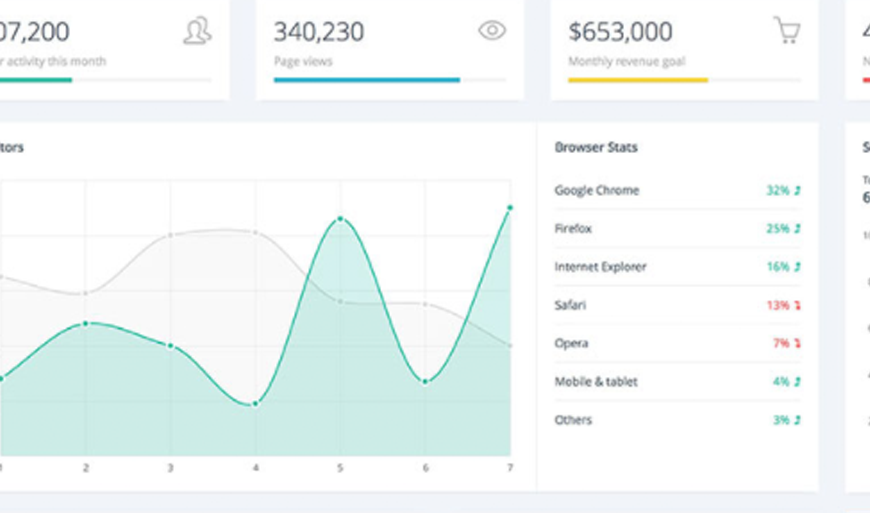Image resolution: width=870 pixels, height=513 pixels.
Task: Click the green activity progress bar
Action: click(x=35, y=80)
